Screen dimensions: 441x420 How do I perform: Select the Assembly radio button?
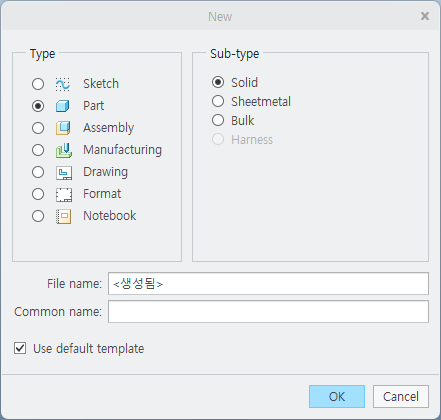tap(38, 128)
